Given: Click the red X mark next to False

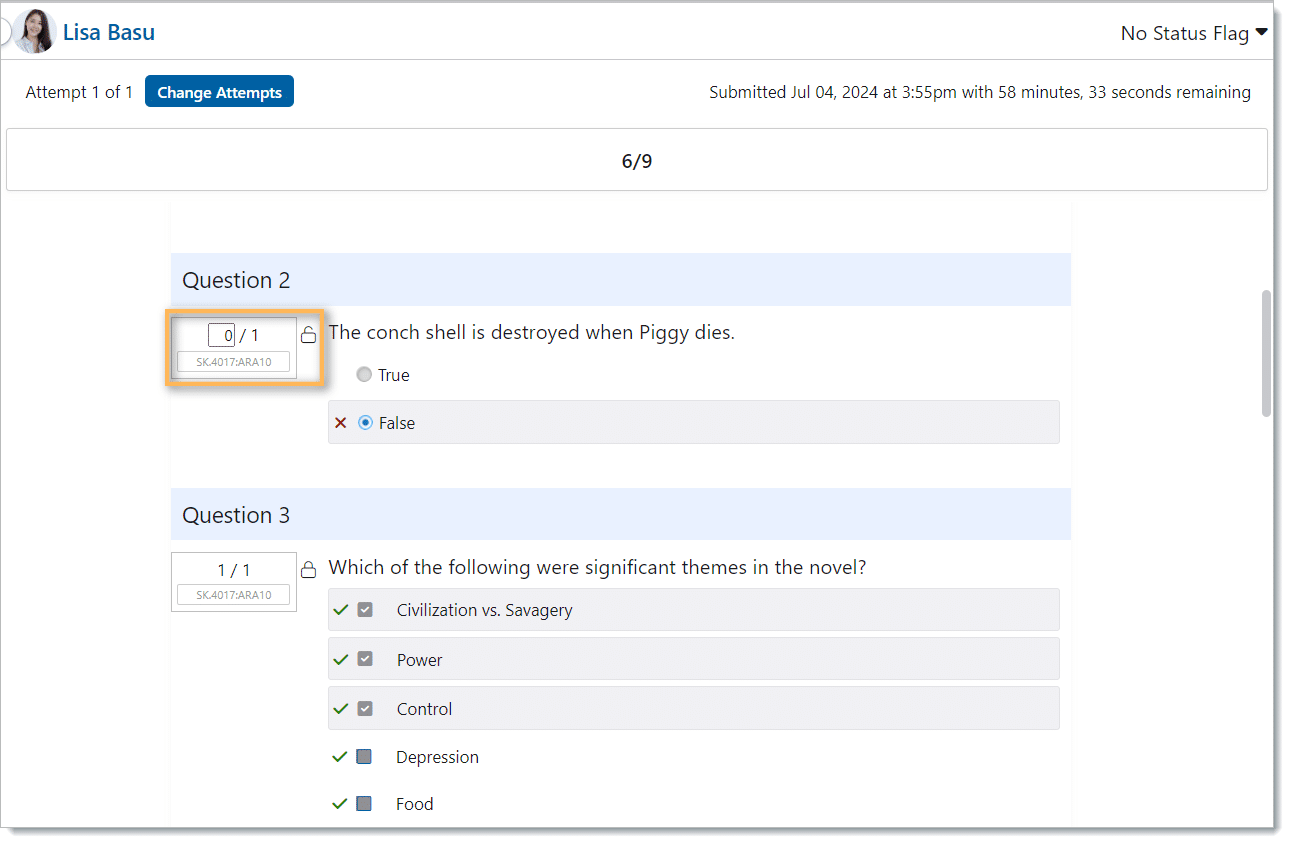Looking at the screenshot, I should point(340,423).
